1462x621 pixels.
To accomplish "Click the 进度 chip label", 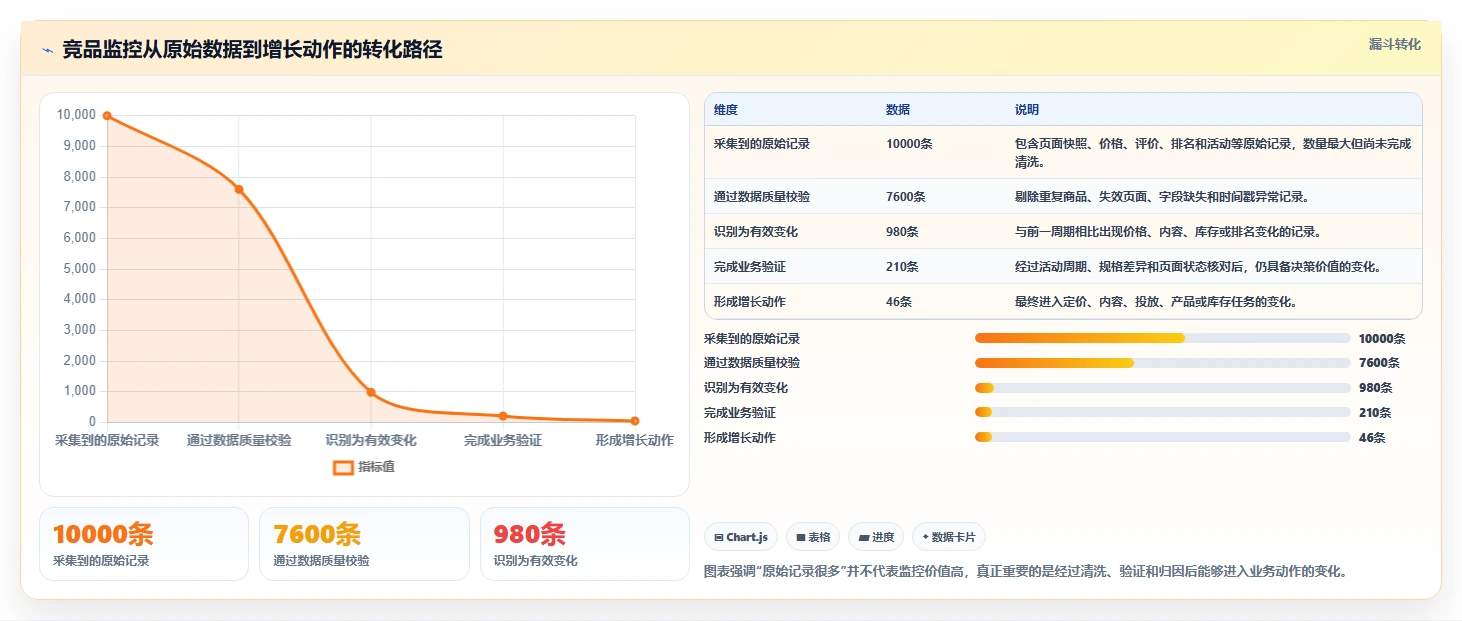I will click(x=883, y=538).
